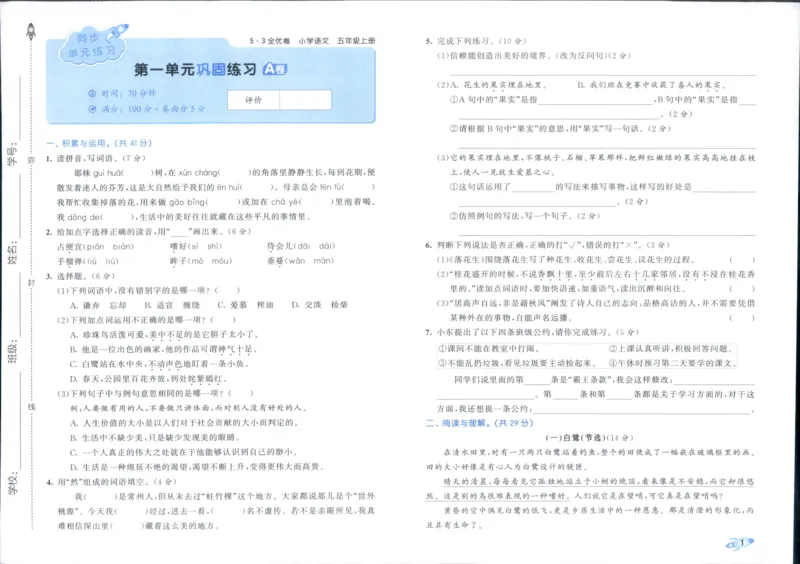This screenshot has height=564, width=800.
Task: Click the line ②仿照例句的写法,写一个句子
Action: (x=524, y=216)
